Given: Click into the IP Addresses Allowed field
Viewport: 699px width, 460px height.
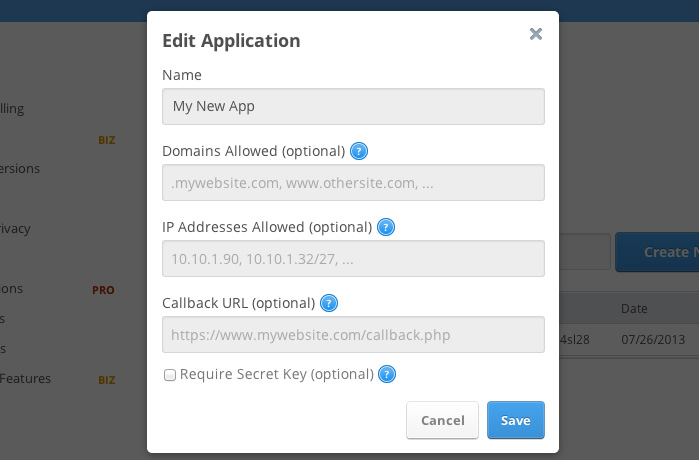Looking at the screenshot, I should (353, 258).
